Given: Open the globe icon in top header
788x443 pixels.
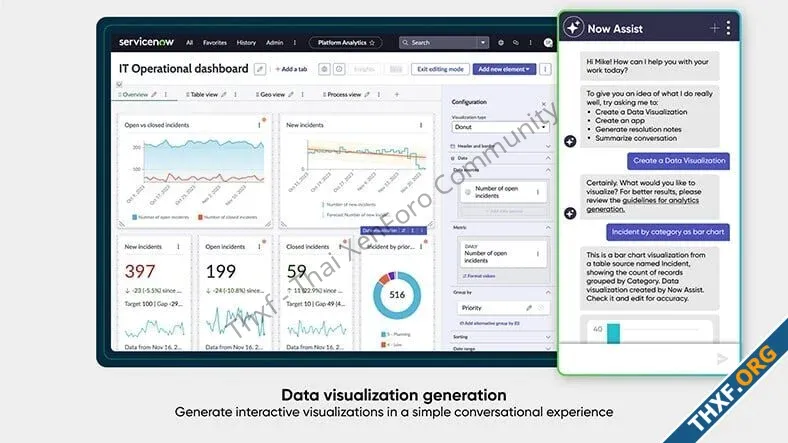Looking at the screenshot, I should click(501, 43).
